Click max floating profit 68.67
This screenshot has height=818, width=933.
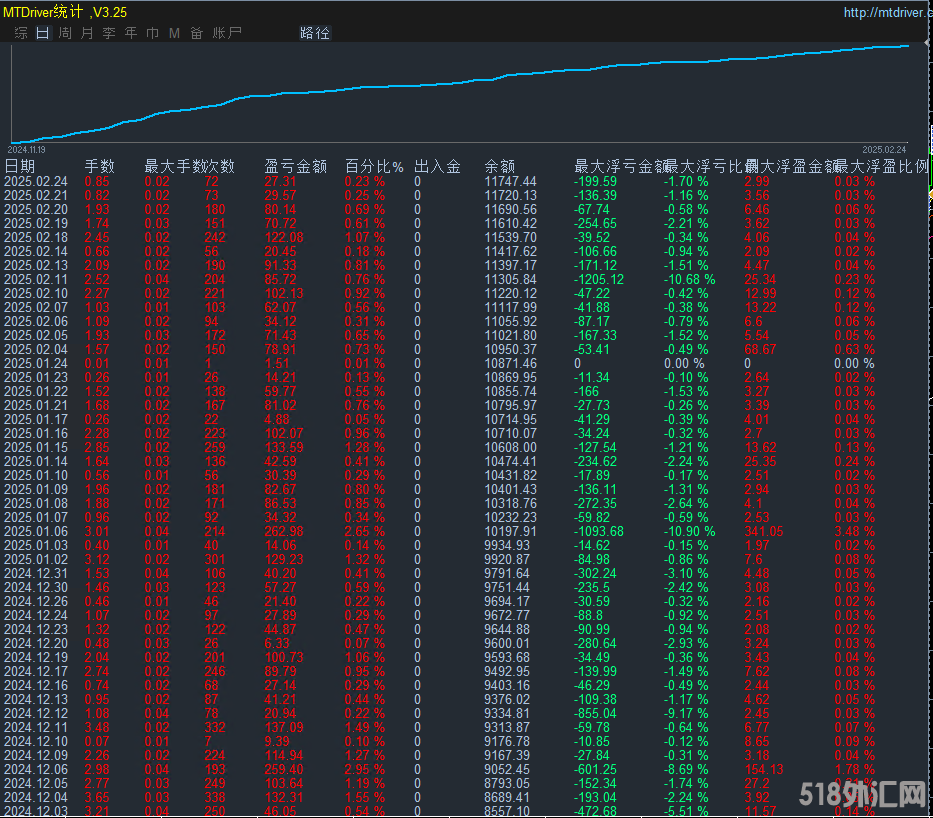760,349
